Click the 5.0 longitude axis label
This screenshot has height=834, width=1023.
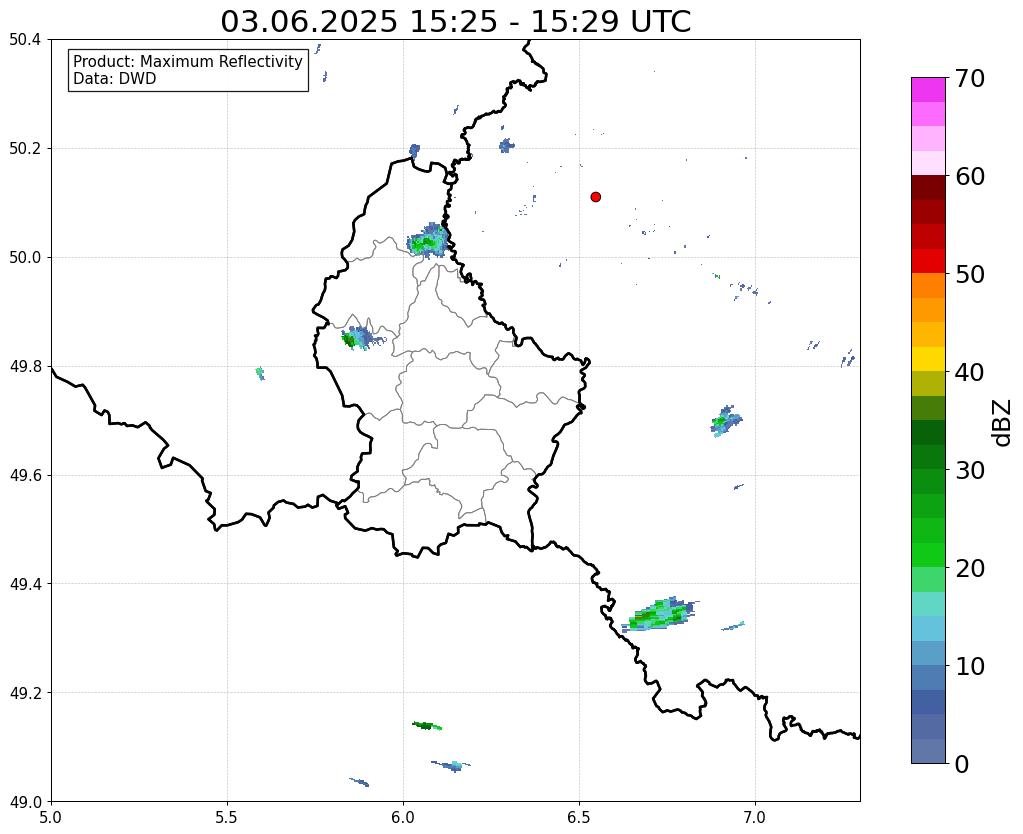pos(51,817)
